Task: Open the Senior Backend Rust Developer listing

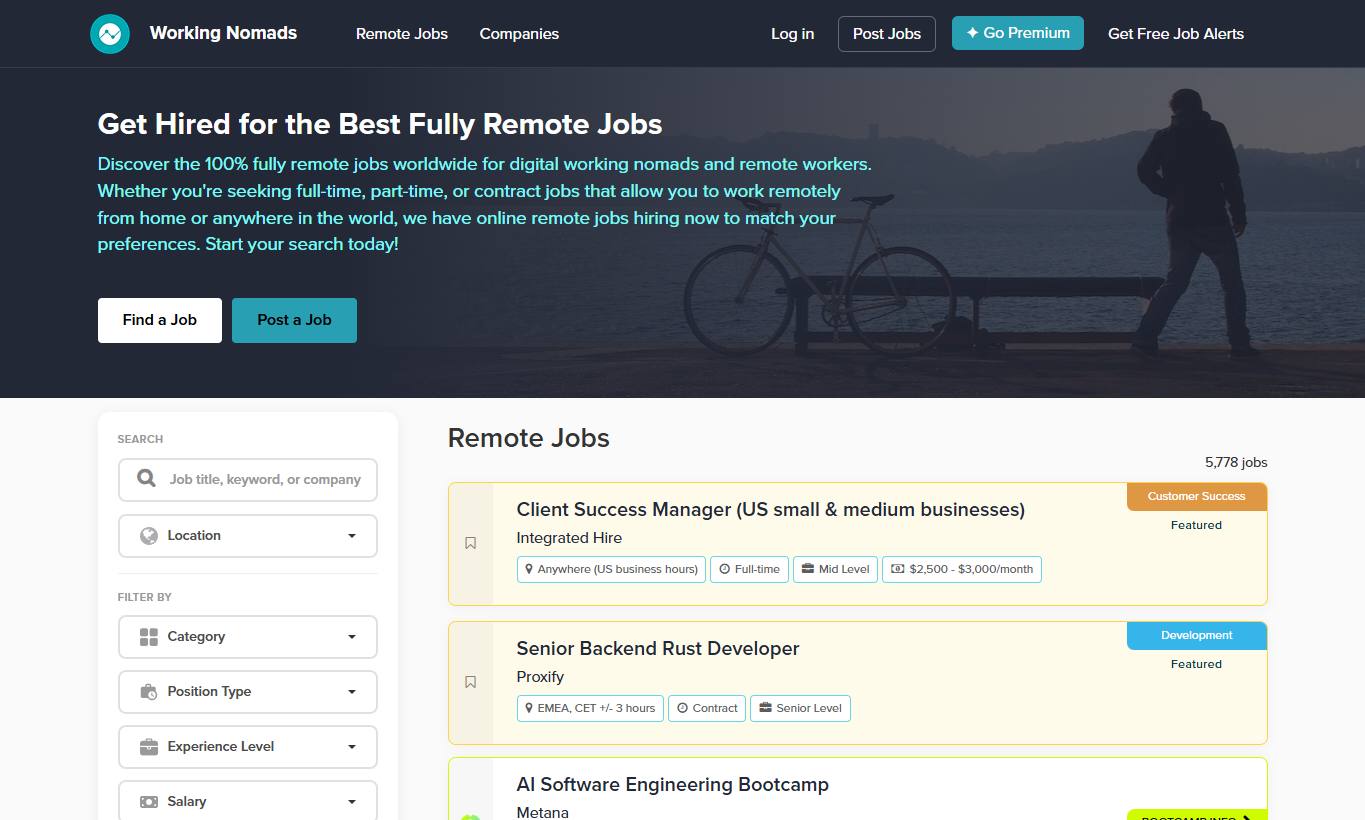Action: pos(658,649)
